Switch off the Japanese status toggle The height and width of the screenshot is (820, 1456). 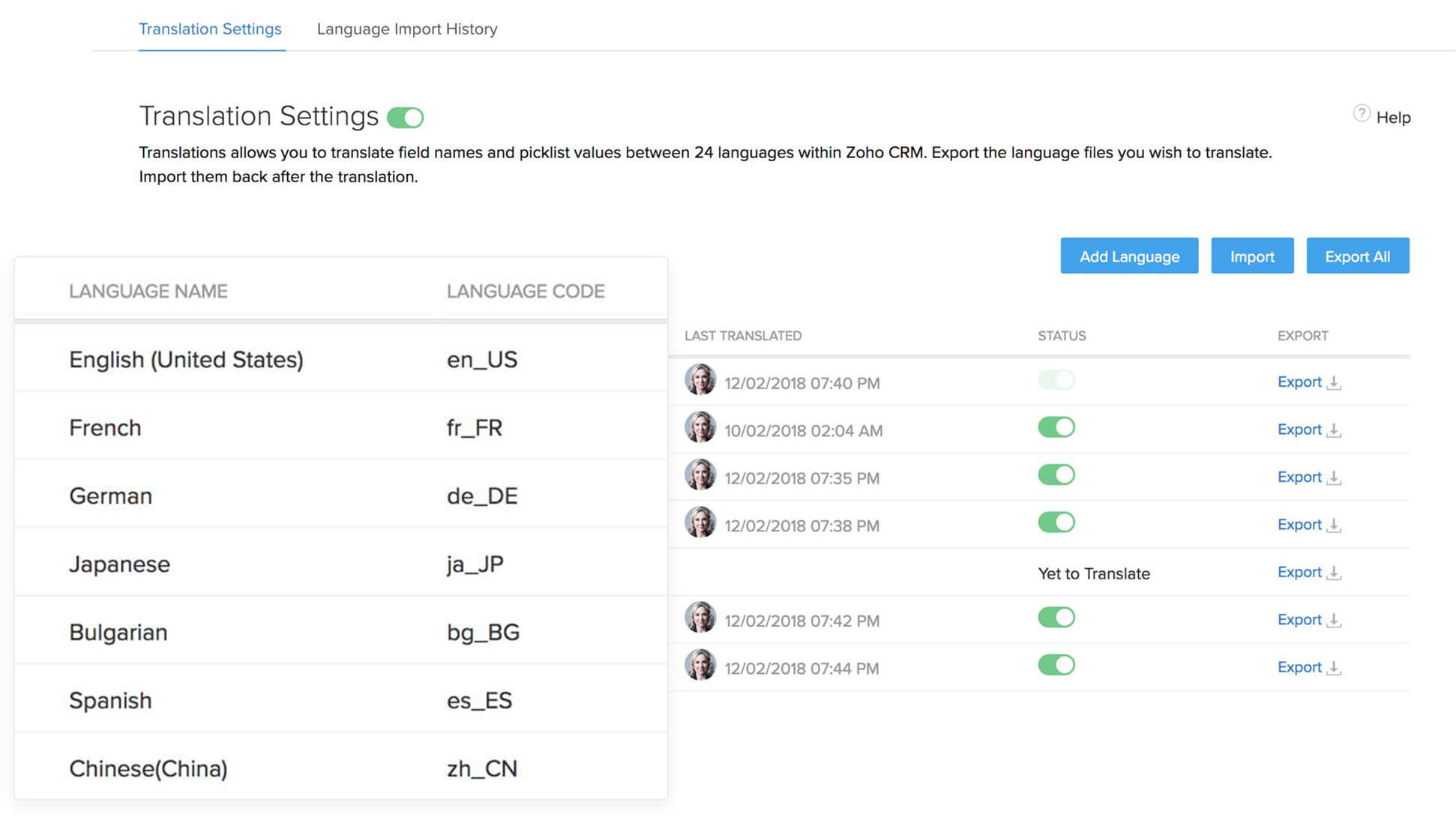pyautogui.click(x=1056, y=522)
